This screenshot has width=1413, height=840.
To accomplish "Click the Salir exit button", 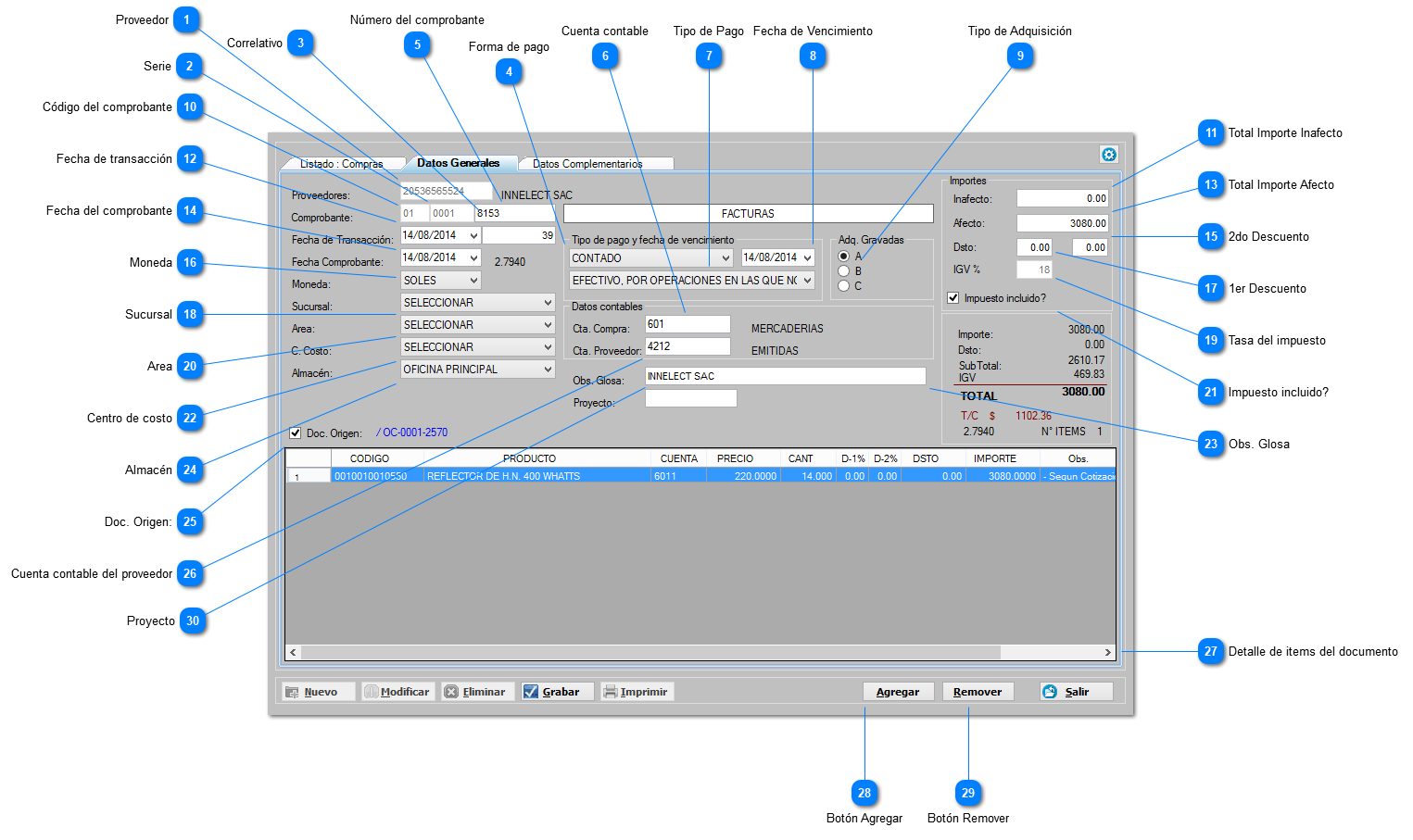I will click(x=1076, y=692).
